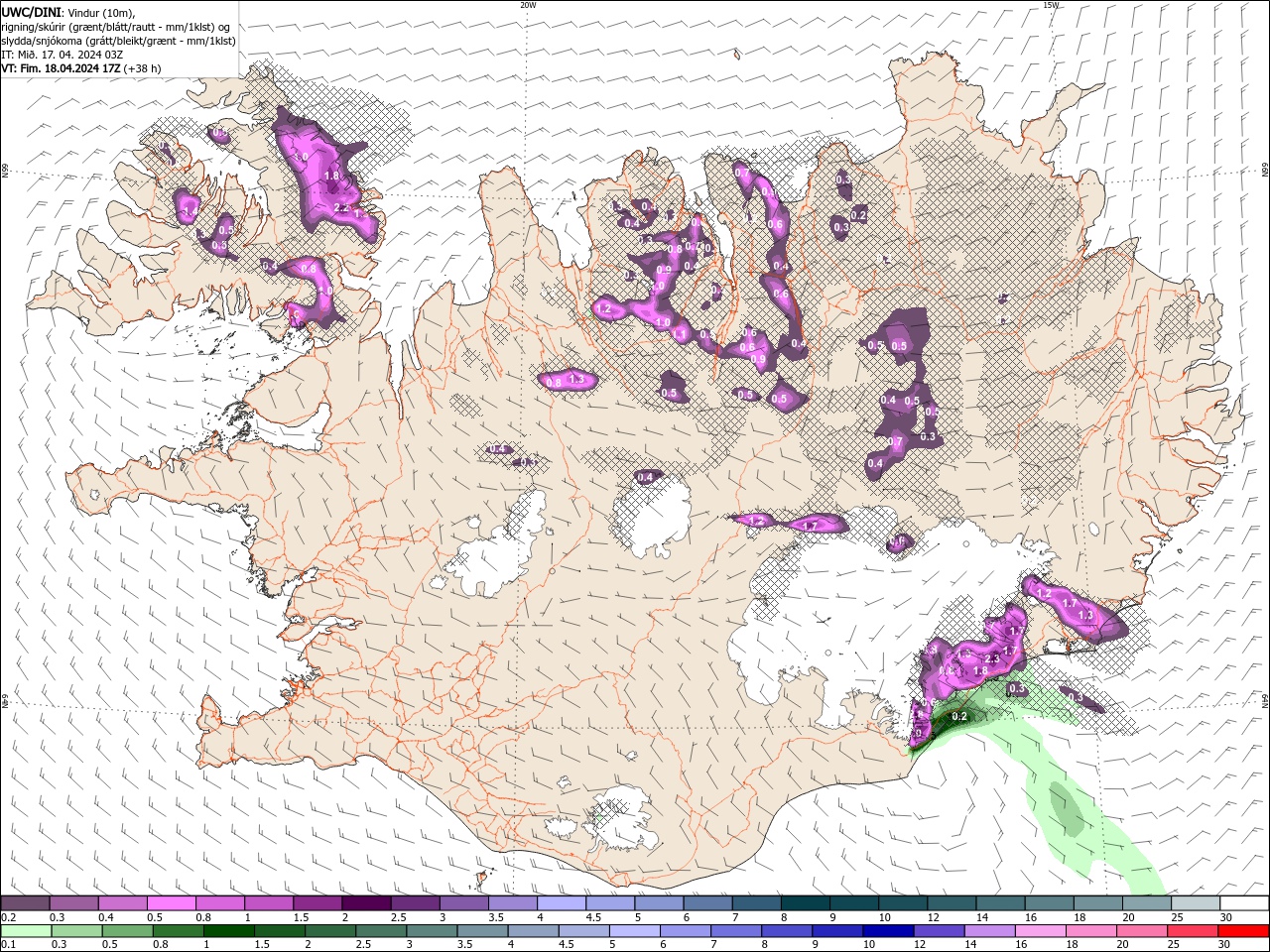This screenshot has width=1270, height=952.
Task: Click the '20W' longitude label
Action: click(528, 5)
